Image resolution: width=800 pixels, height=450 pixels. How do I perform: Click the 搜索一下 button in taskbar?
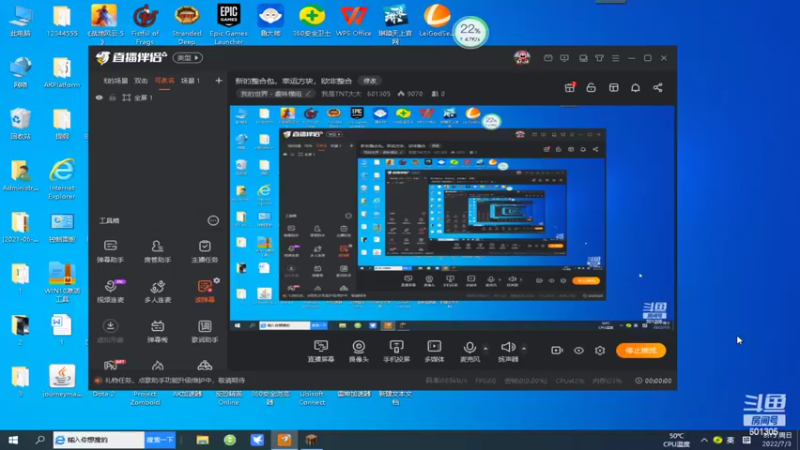[160, 440]
